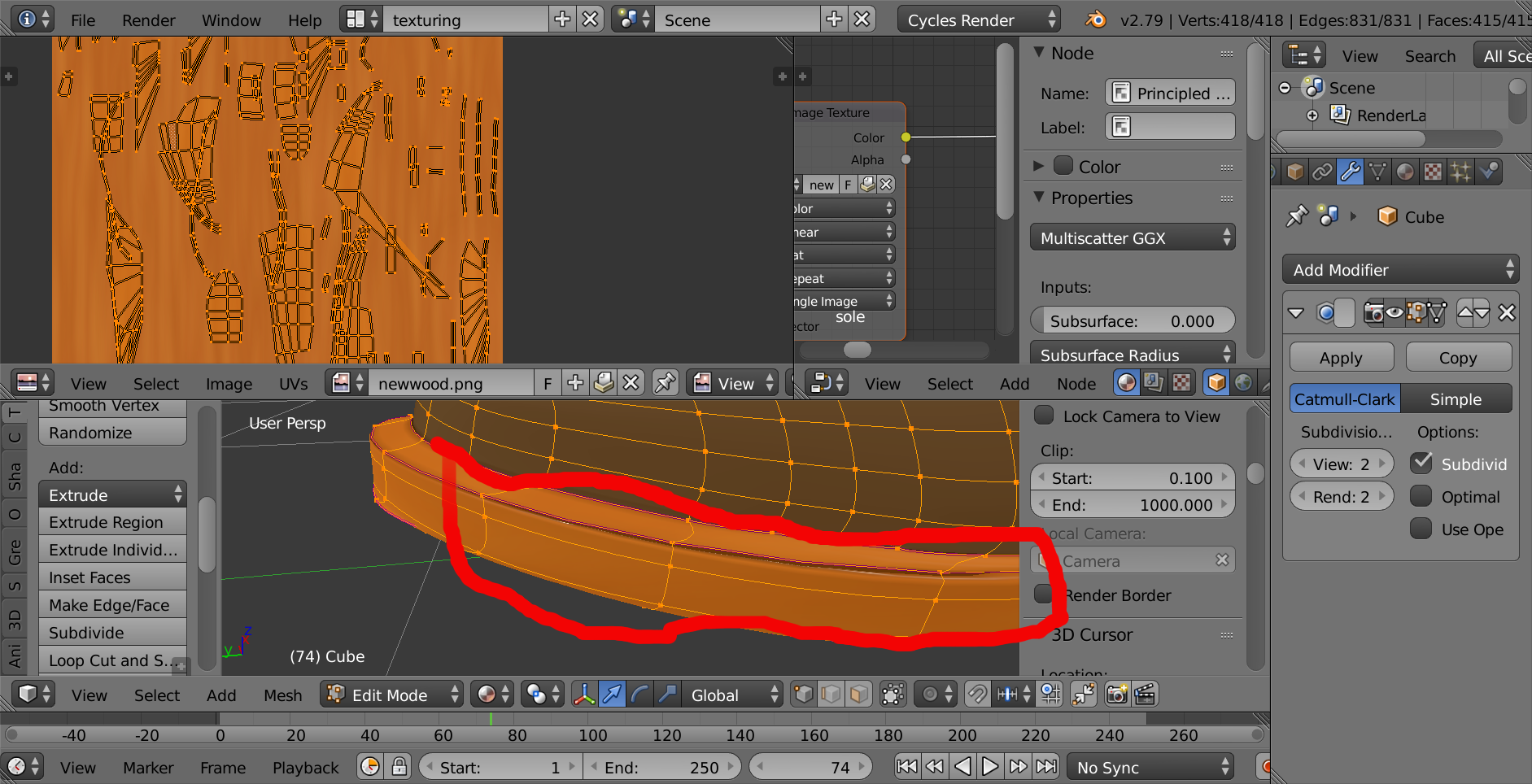Image resolution: width=1532 pixels, height=784 pixels.
Task: Open the Physics properties tab
Action: coord(1489,172)
